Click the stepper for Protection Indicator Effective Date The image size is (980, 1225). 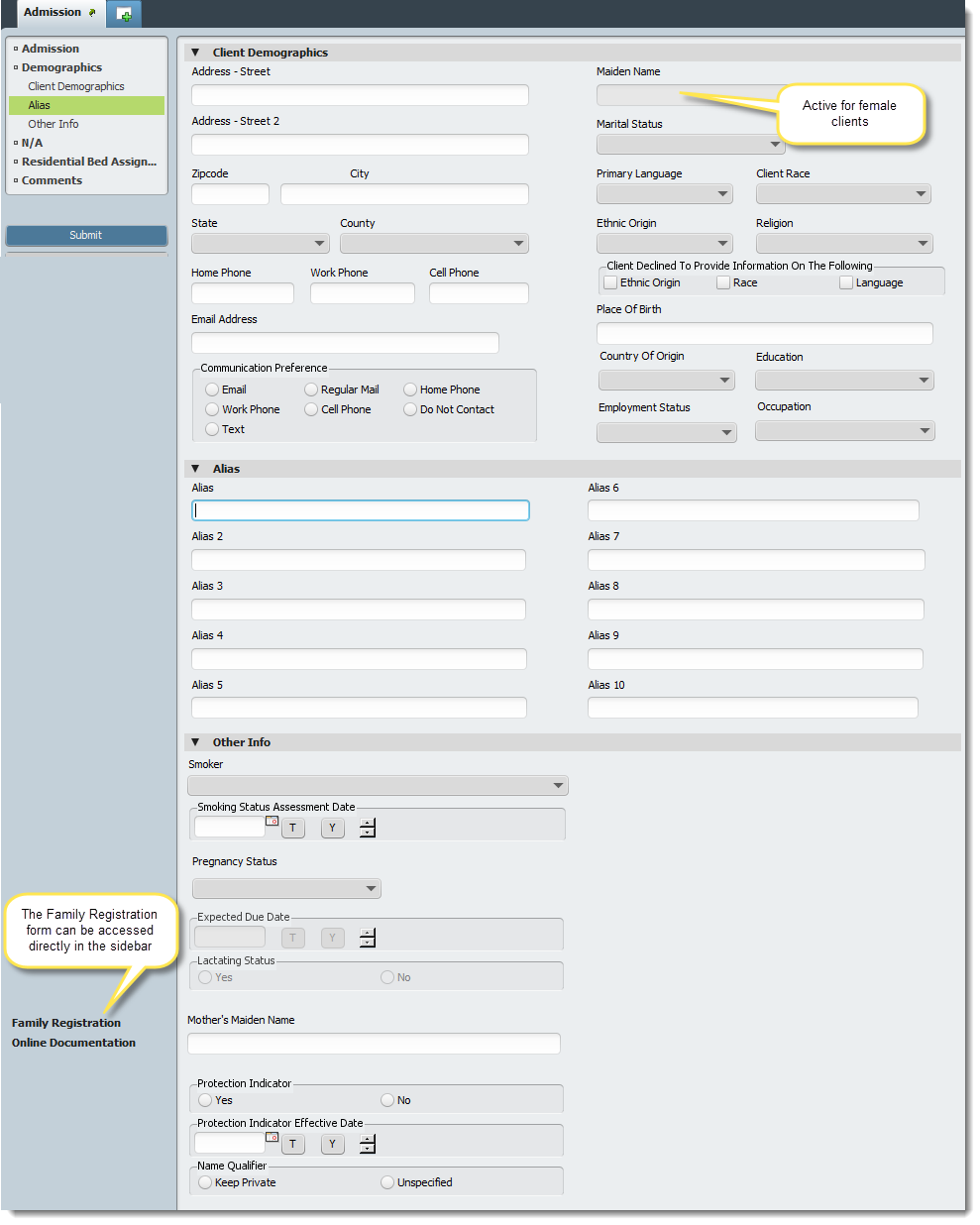368,1144
